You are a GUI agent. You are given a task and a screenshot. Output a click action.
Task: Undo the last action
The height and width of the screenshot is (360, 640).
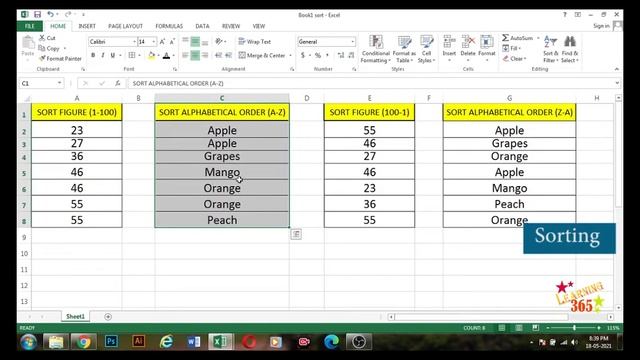tap(50, 15)
